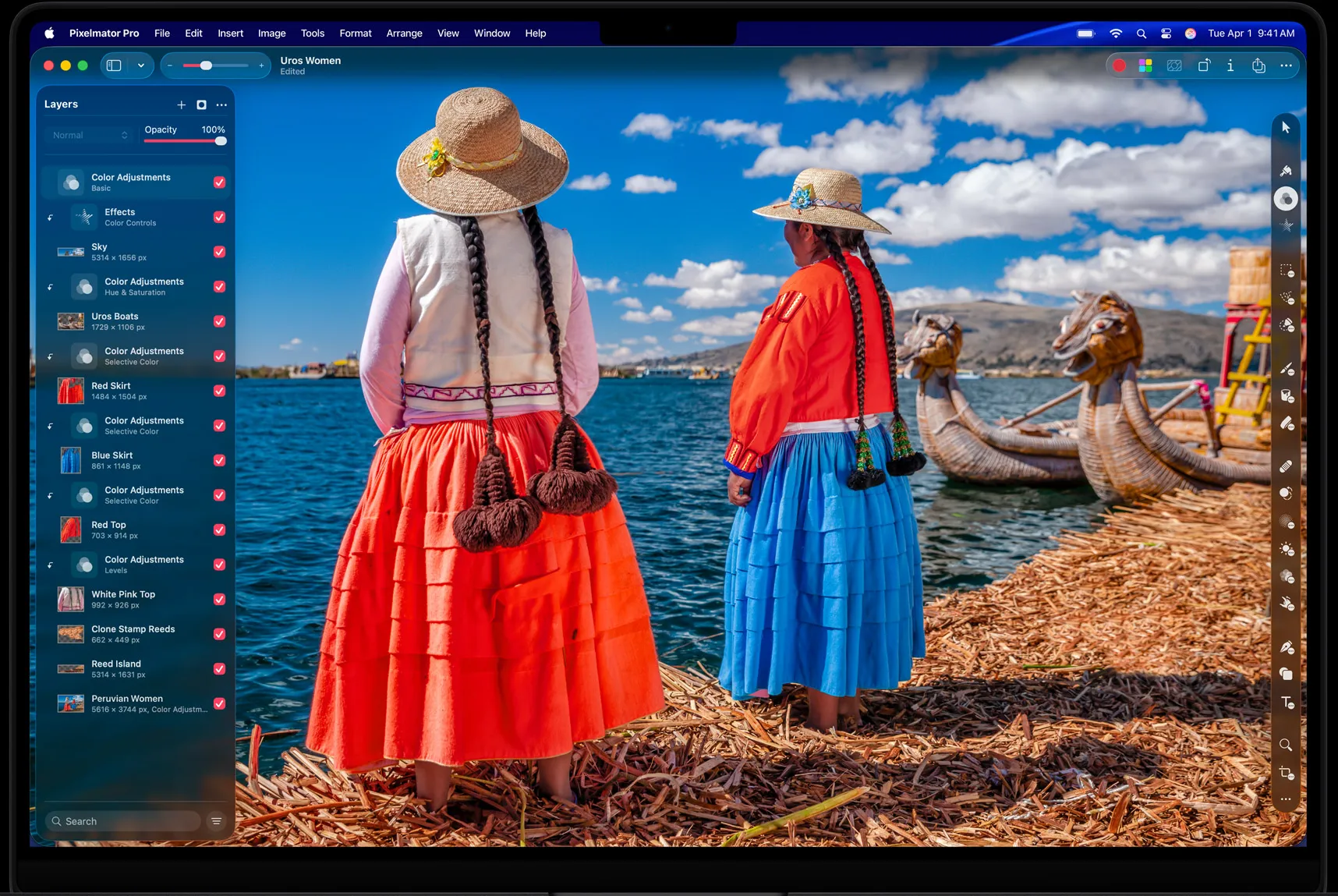Select the Arrange arrow tool
1338x896 pixels.
tap(1286, 127)
